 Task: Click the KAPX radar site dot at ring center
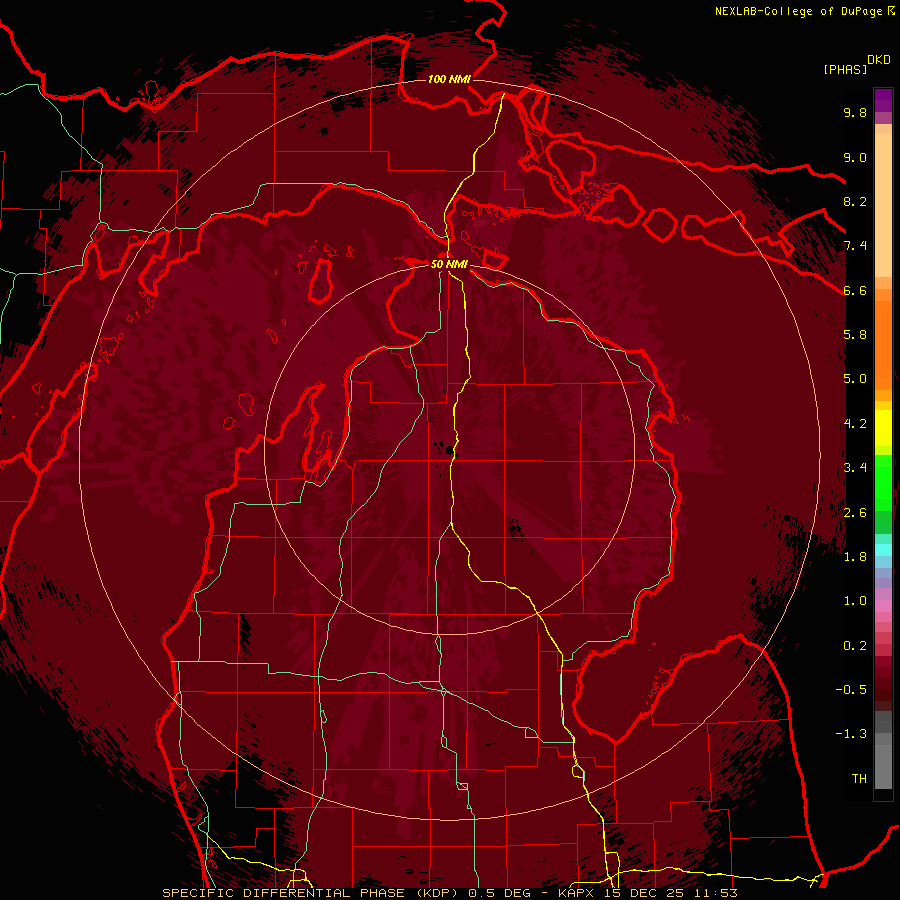point(449,450)
